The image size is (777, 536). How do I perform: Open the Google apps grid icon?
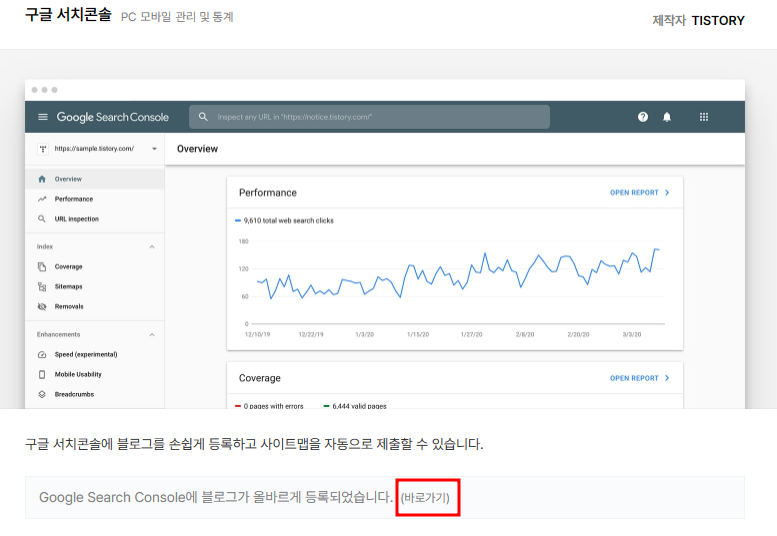tap(704, 117)
